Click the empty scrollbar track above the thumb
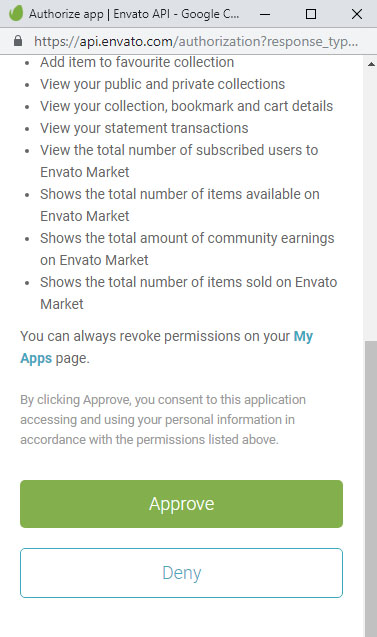377x637 pixels. pos(371,205)
